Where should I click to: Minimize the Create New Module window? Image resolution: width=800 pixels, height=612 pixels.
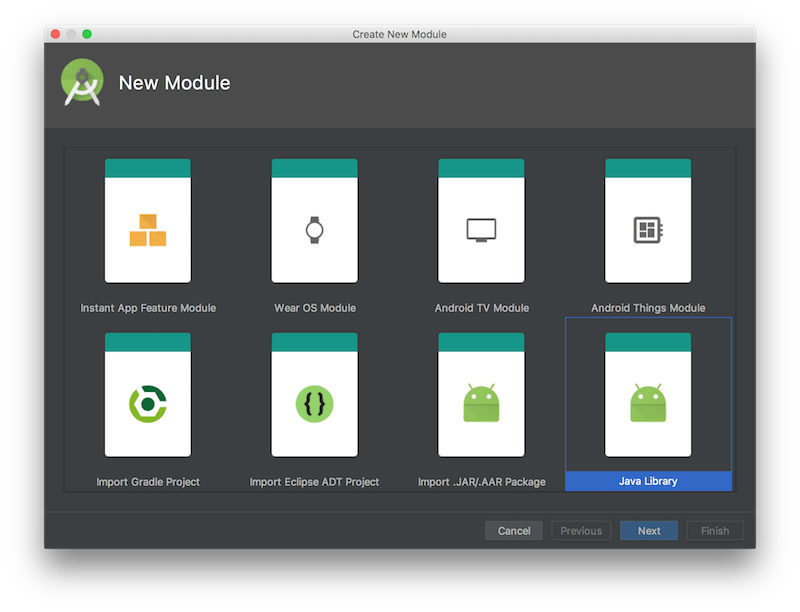click(71, 34)
